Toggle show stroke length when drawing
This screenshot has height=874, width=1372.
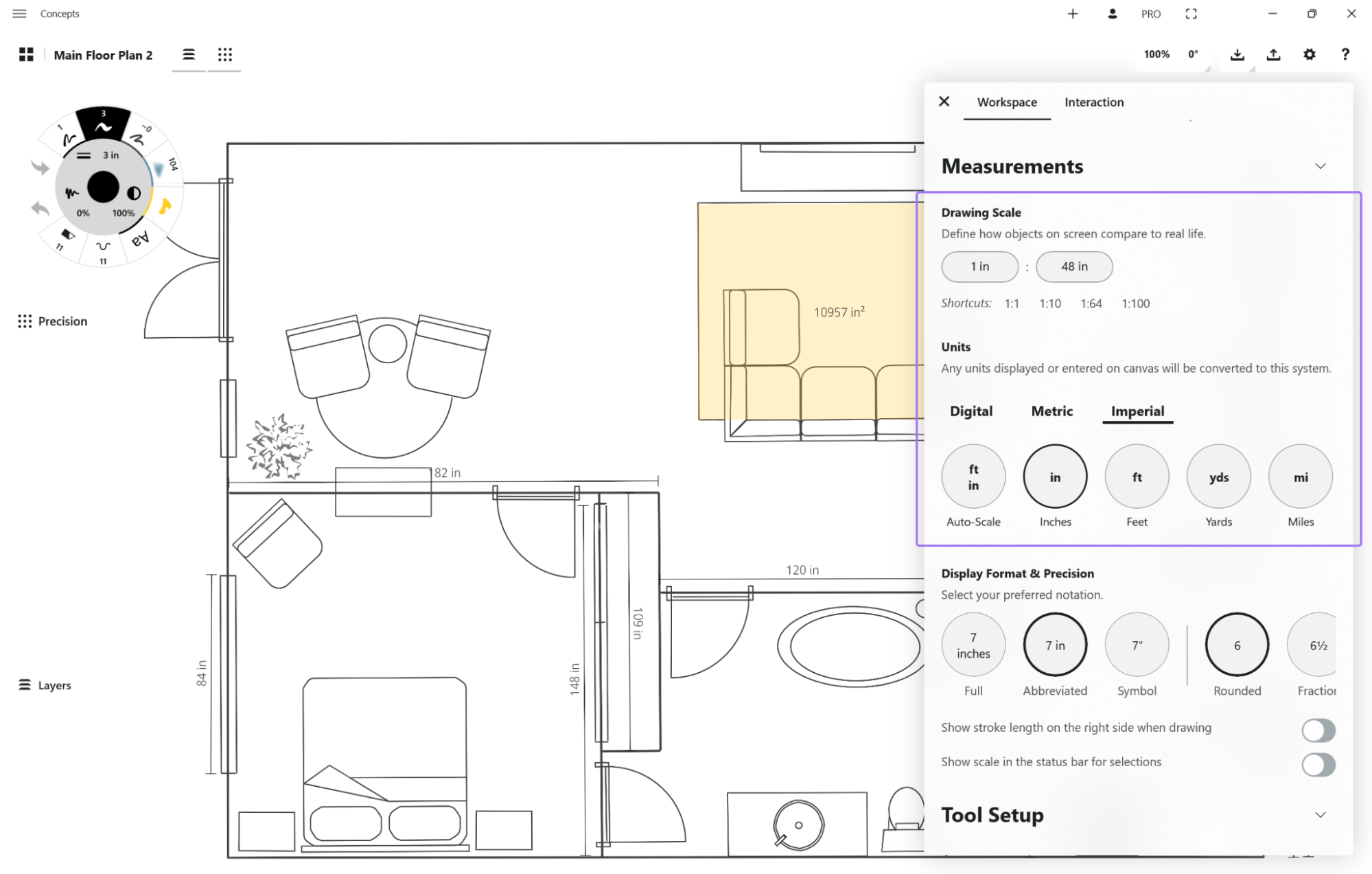coord(1318,730)
